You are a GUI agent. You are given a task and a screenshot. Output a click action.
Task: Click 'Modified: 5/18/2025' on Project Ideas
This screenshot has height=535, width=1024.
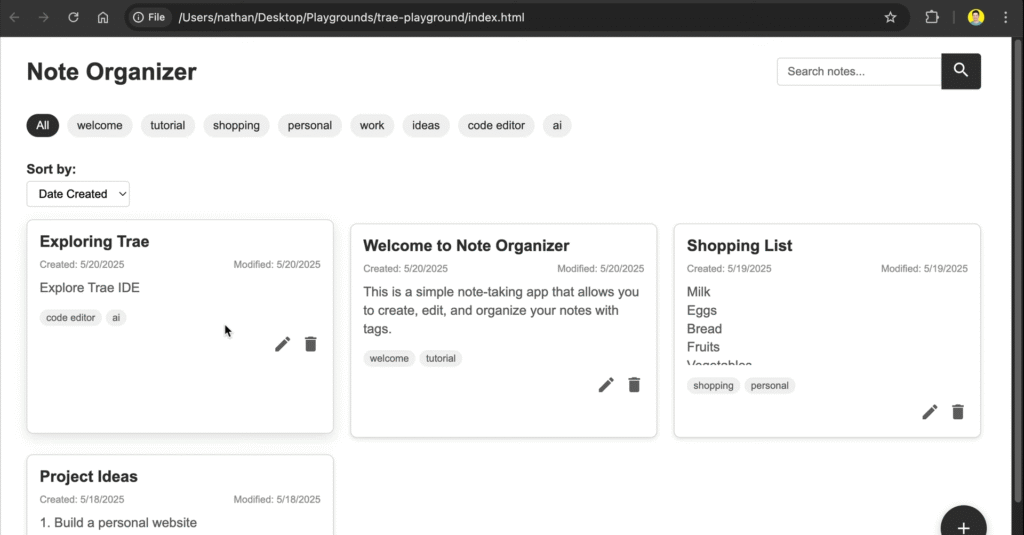tap(277, 499)
